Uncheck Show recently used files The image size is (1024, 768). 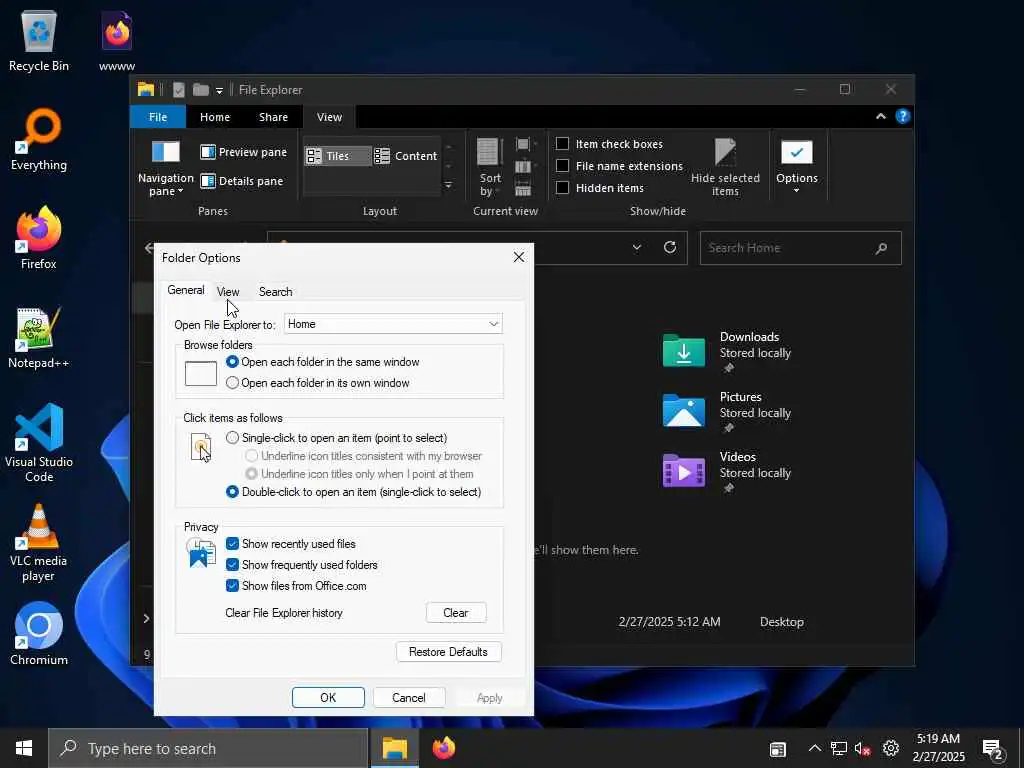pos(232,544)
